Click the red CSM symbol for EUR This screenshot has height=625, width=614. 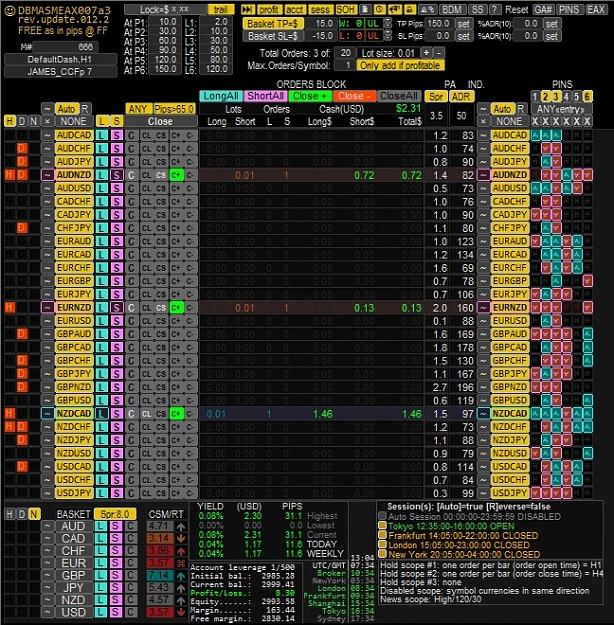[x=181, y=563]
